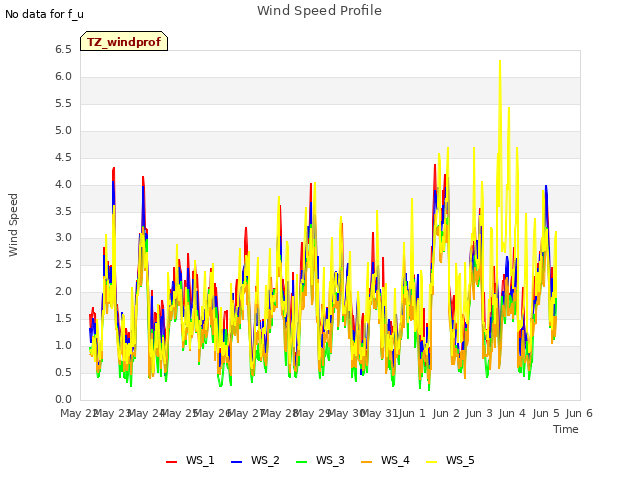Click the red WS_1 legend swatch
Viewport: 640px width, 480px height.
click(x=171, y=462)
